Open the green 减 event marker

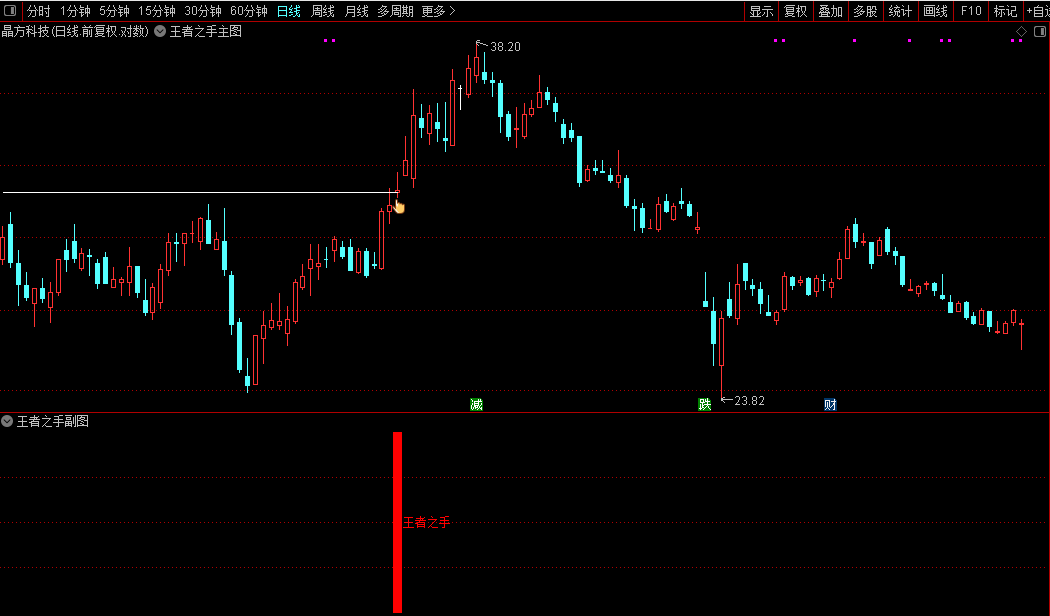coord(476,404)
